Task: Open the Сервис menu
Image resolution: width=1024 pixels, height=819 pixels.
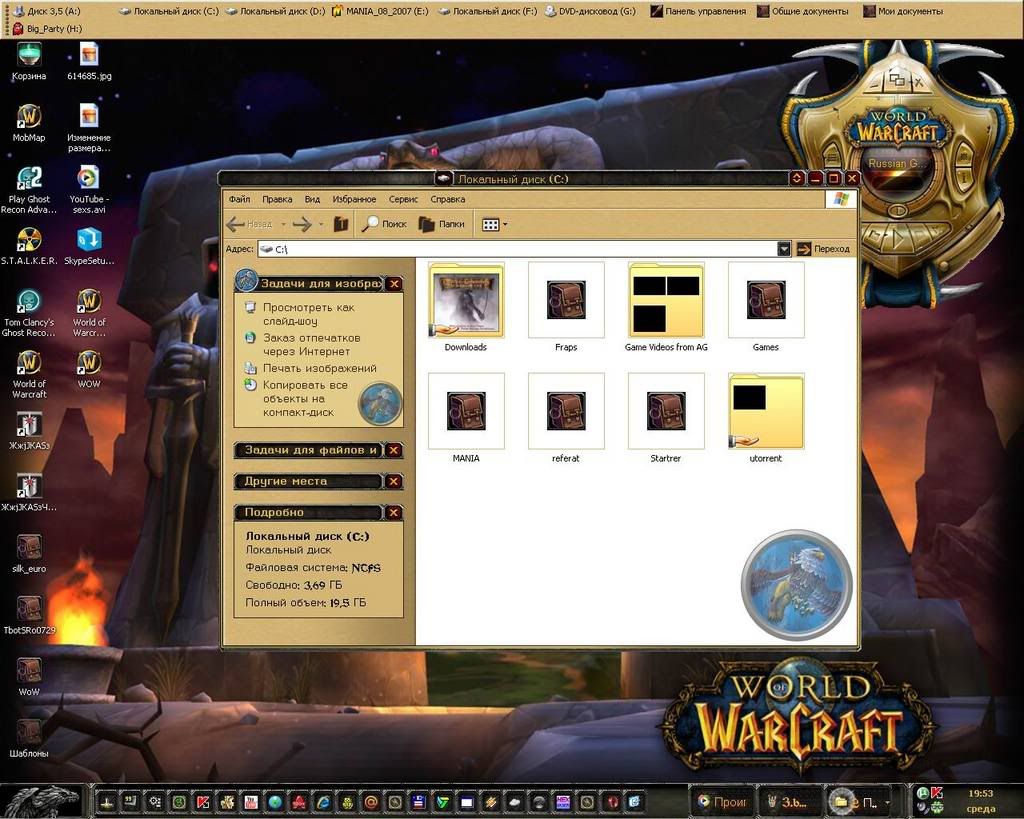Action: pos(403,199)
